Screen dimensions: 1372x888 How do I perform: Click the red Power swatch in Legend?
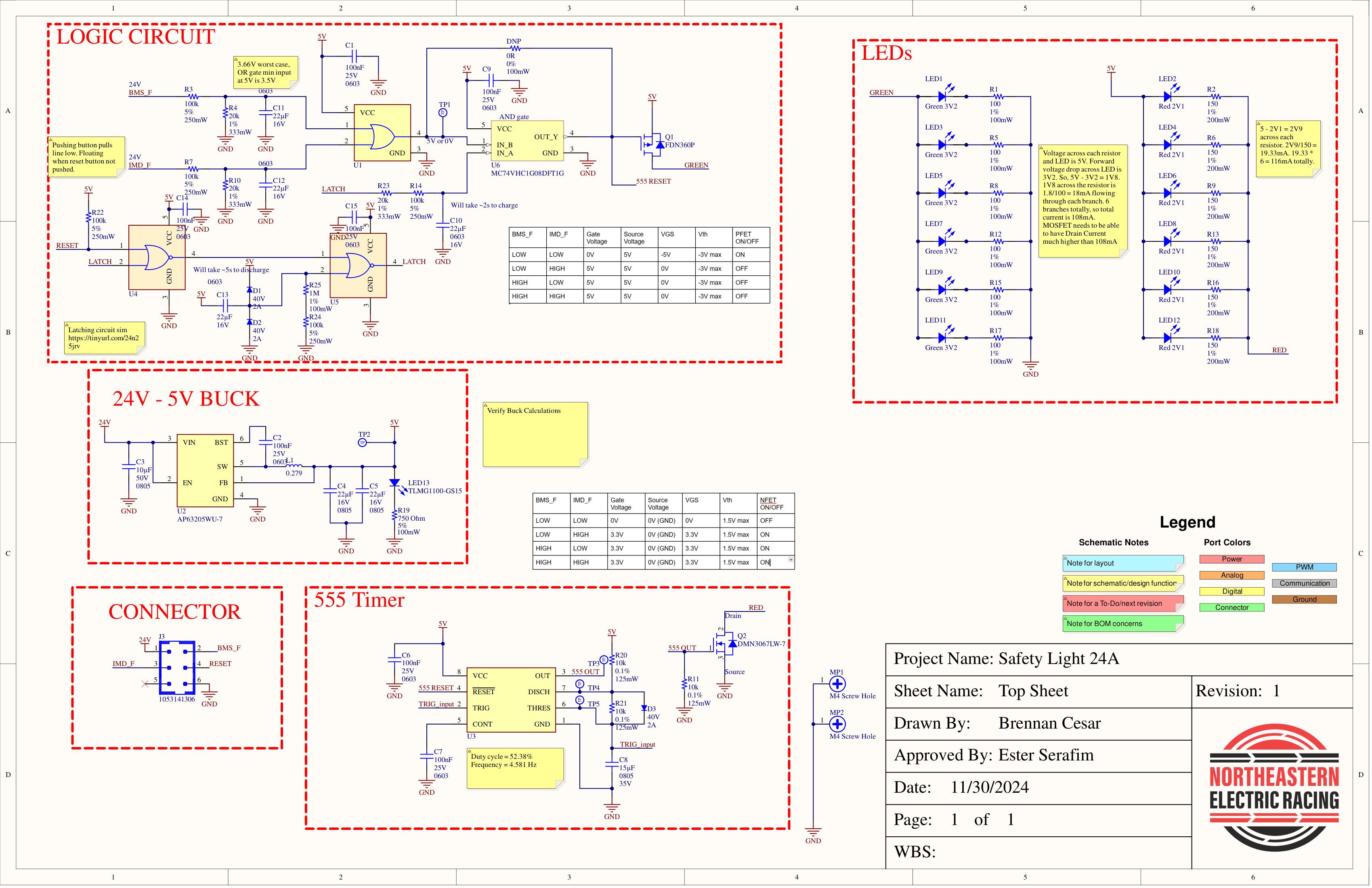click(1232, 559)
